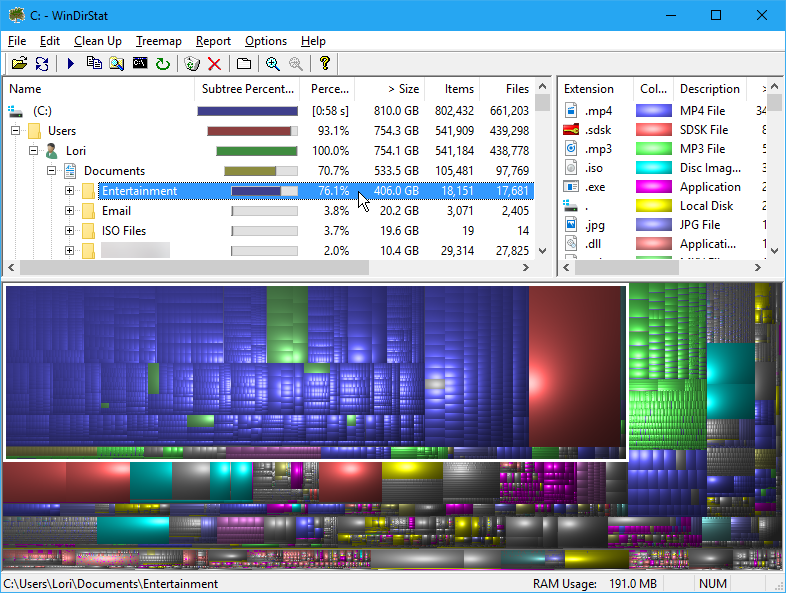
Task: Click the Zoom In magnifier icon
Action: click(x=272, y=63)
